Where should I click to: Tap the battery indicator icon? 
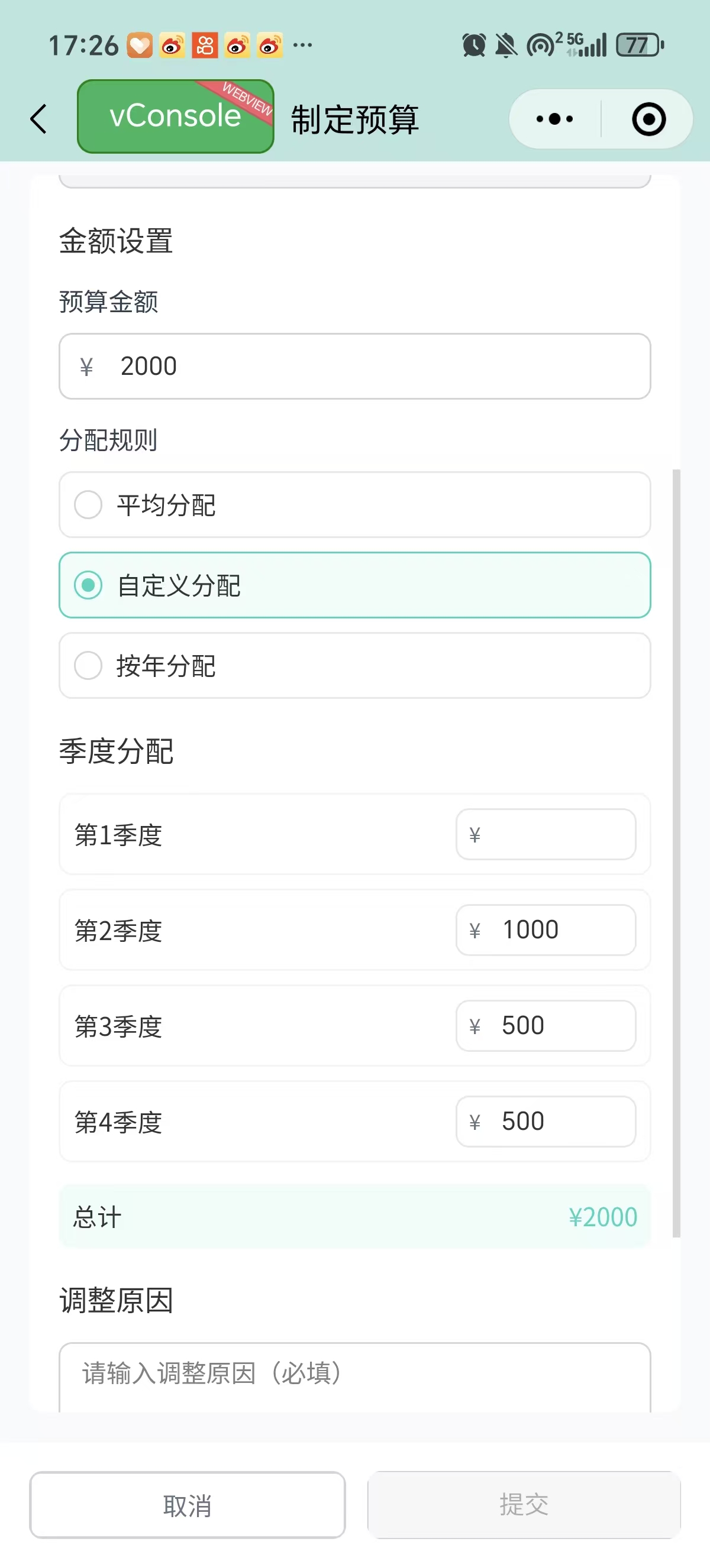tap(640, 45)
